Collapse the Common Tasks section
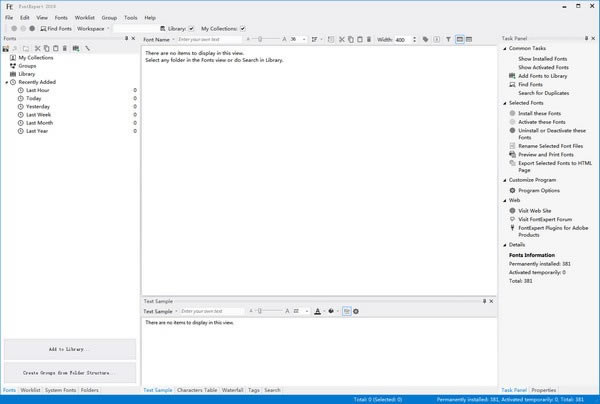Viewport: 600px width, 404px height. [505, 49]
